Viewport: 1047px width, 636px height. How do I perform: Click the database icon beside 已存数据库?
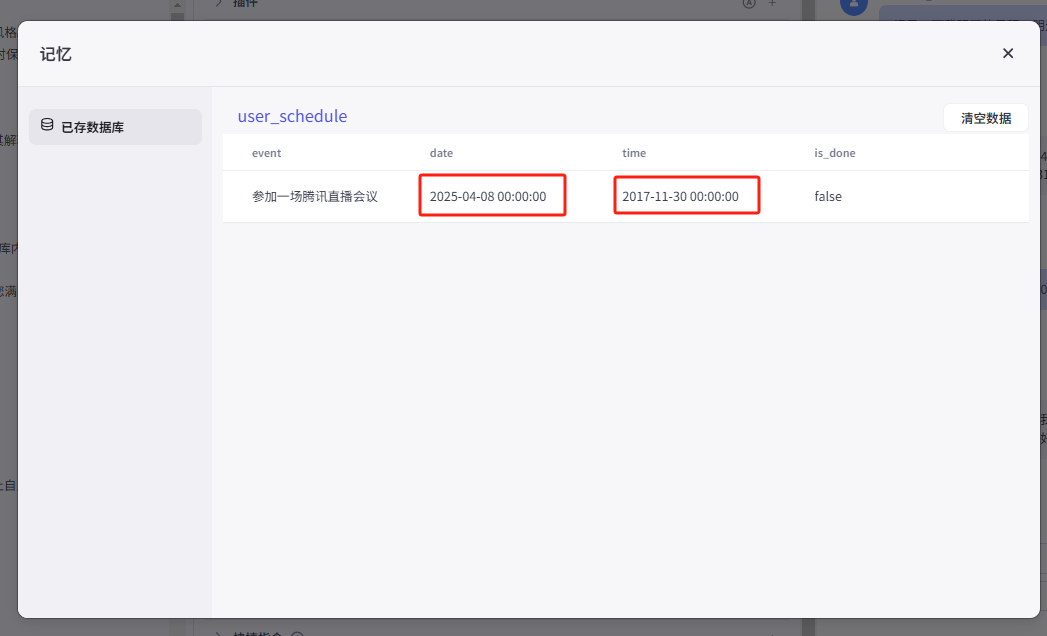click(47, 126)
